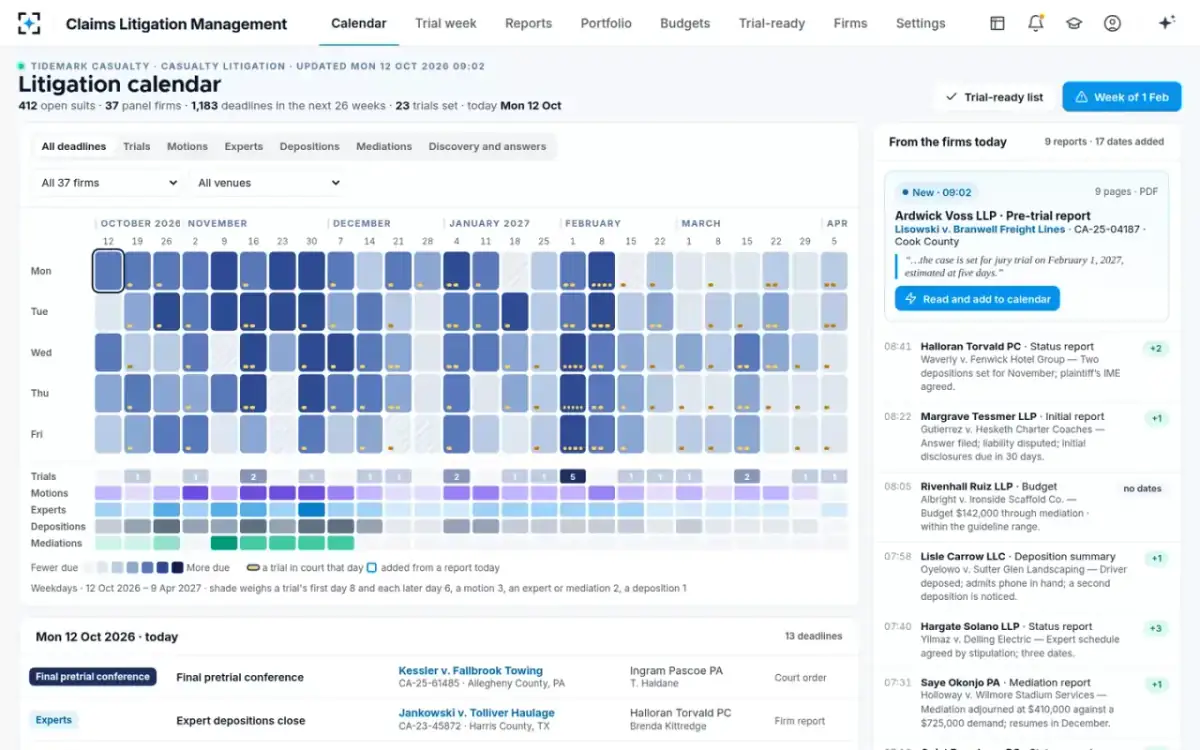Toggle the Mediations filter chip

384,146
